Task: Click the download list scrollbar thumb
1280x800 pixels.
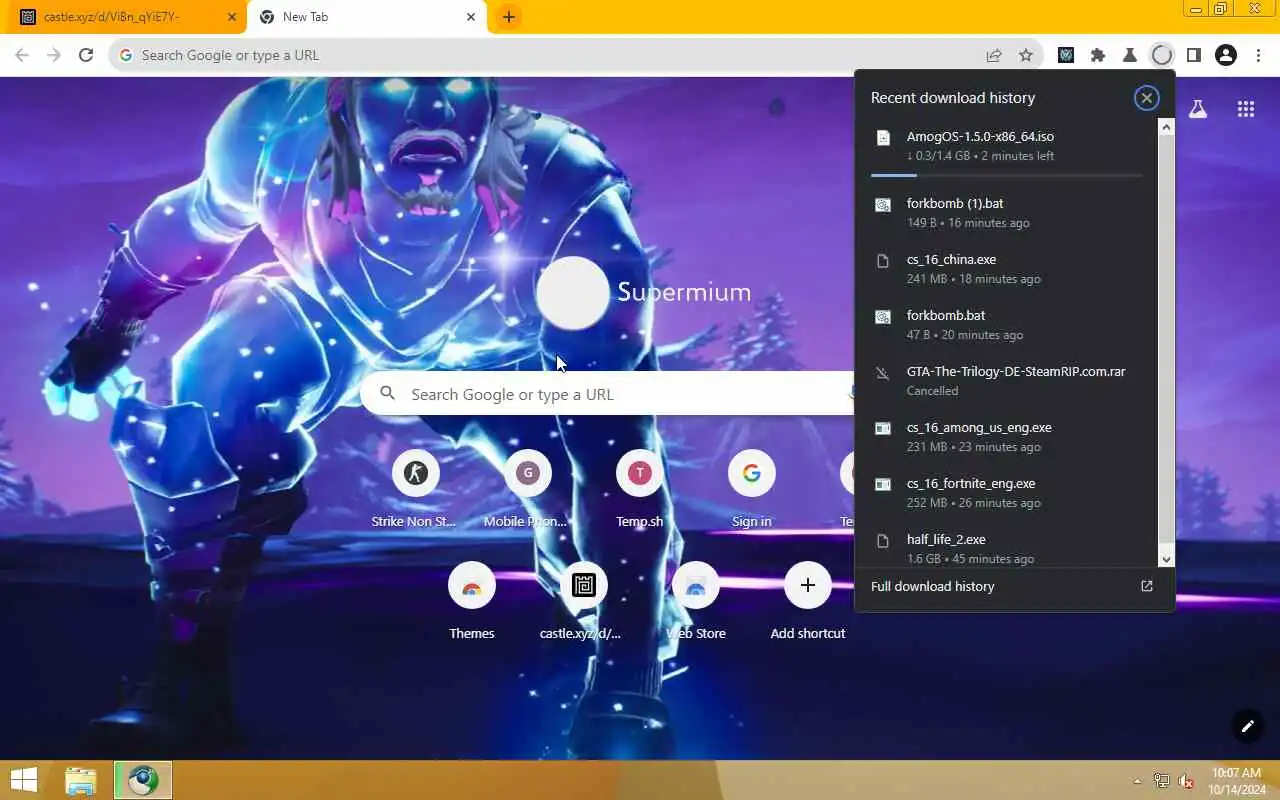Action: (x=1166, y=340)
